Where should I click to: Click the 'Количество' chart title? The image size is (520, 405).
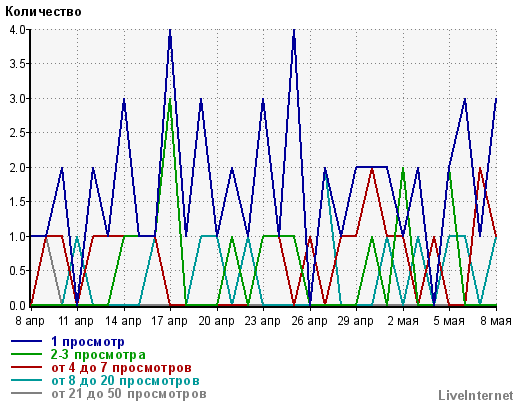click(43, 12)
